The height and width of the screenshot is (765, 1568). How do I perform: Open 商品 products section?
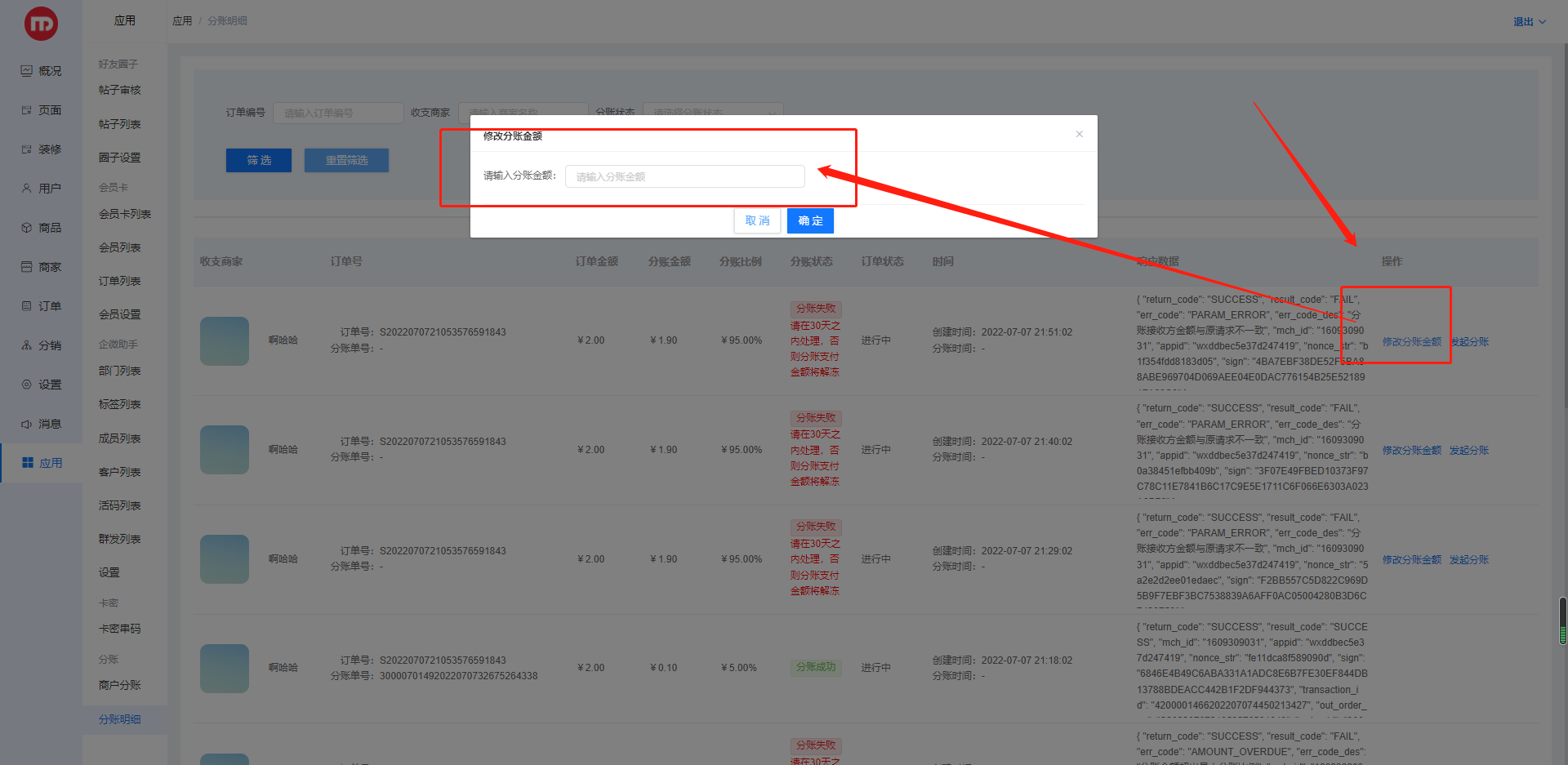click(x=41, y=228)
